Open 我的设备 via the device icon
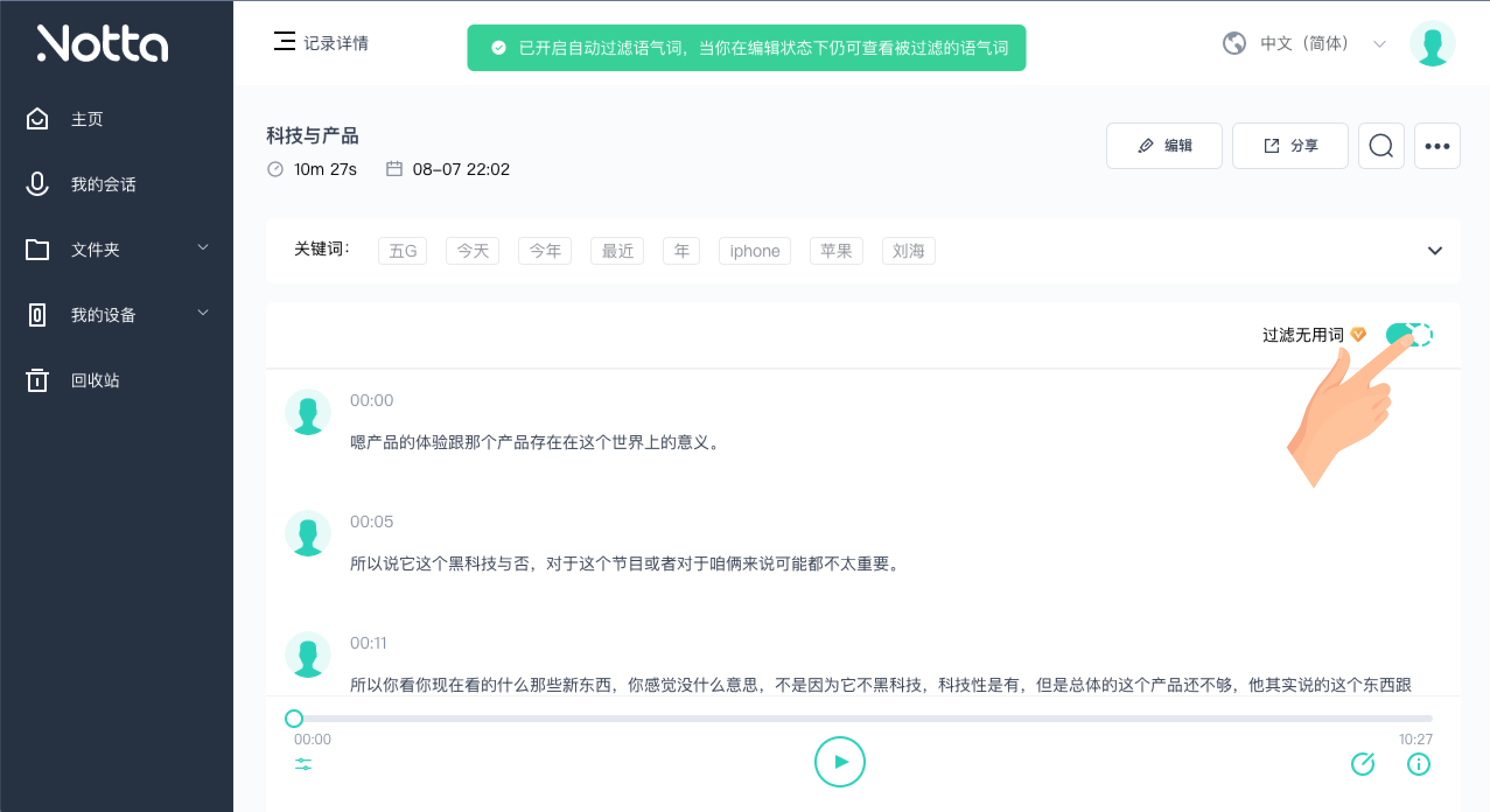The height and width of the screenshot is (812, 1490). coord(37,315)
